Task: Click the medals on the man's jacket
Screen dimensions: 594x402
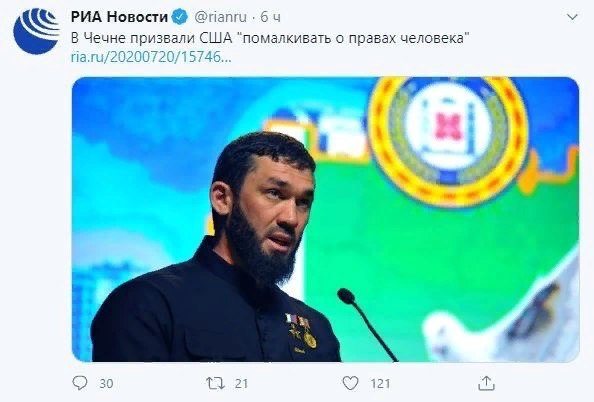Action: (x=302, y=331)
